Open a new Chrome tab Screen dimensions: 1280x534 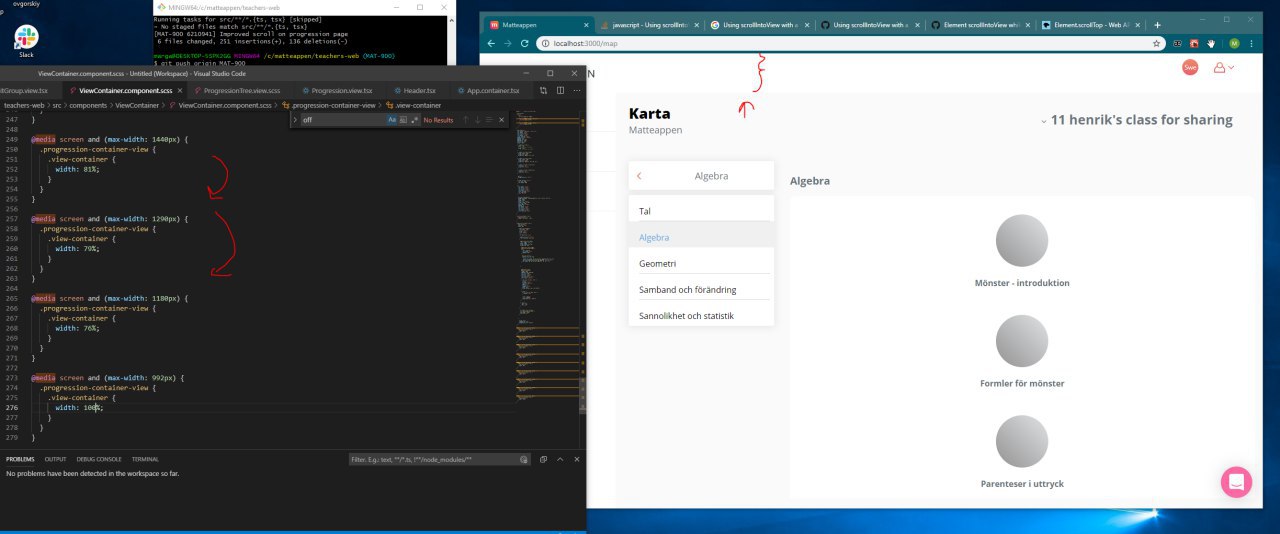pyautogui.click(x=1158, y=24)
